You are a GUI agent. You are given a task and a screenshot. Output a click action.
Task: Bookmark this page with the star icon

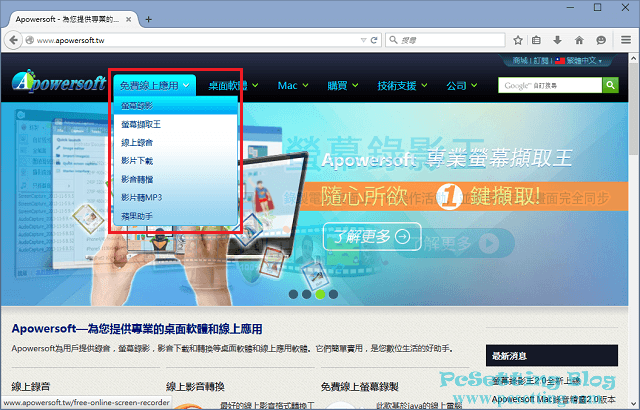518,40
